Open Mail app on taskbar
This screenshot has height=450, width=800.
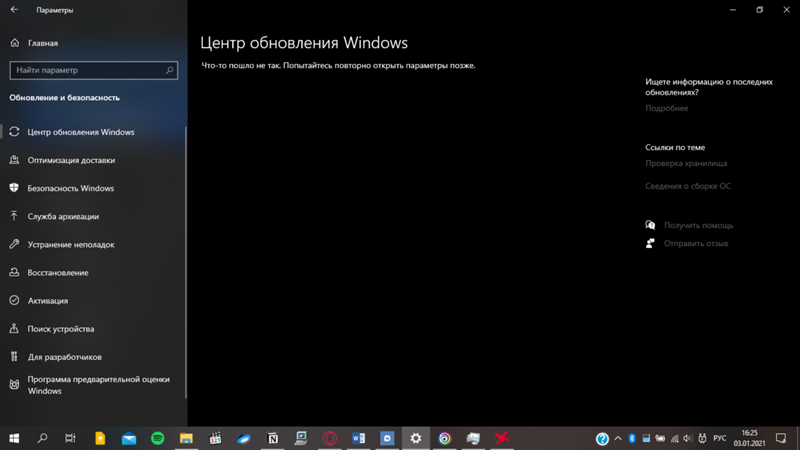click(x=129, y=438)
